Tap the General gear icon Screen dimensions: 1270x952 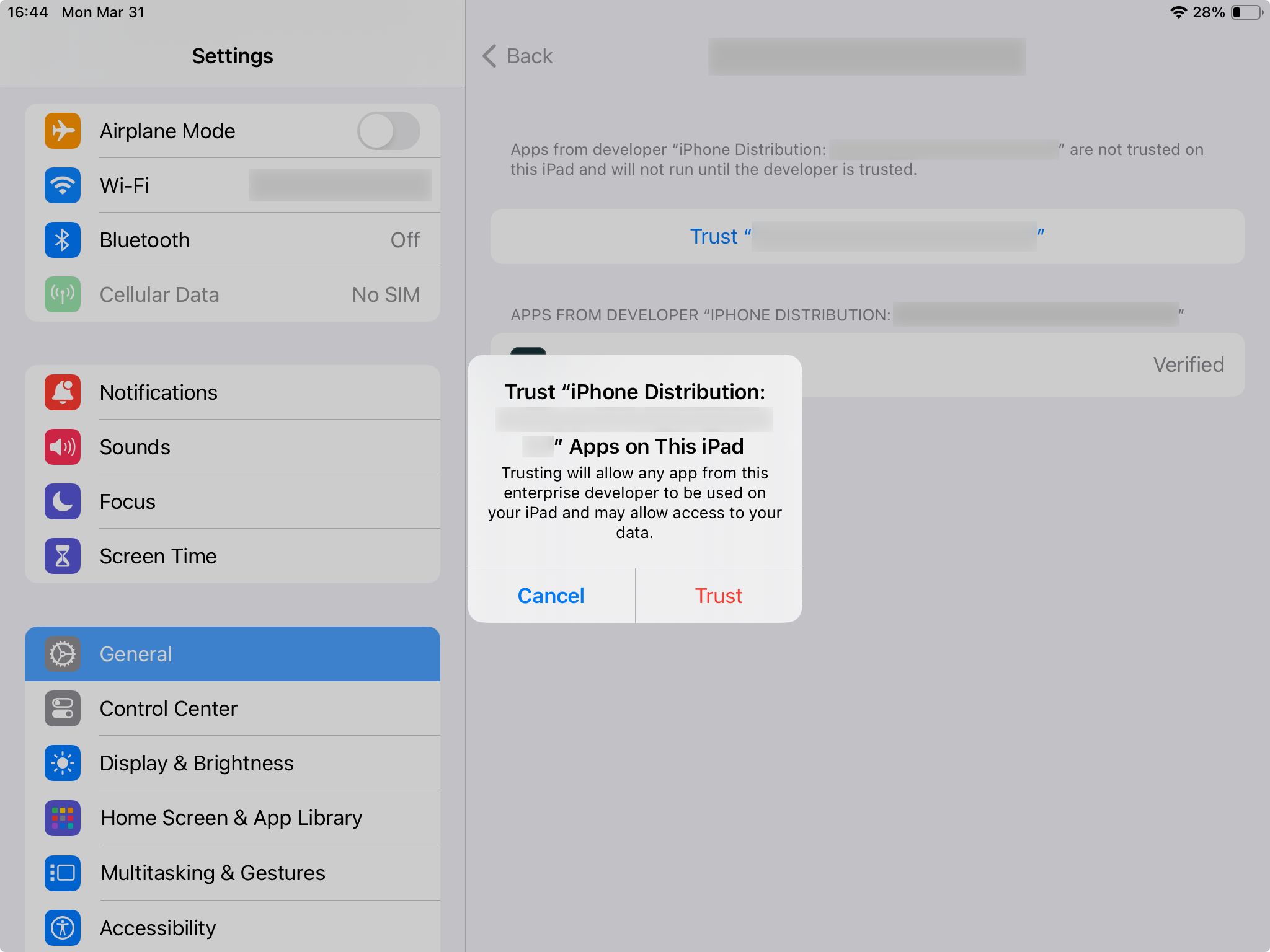pos(63,654)
